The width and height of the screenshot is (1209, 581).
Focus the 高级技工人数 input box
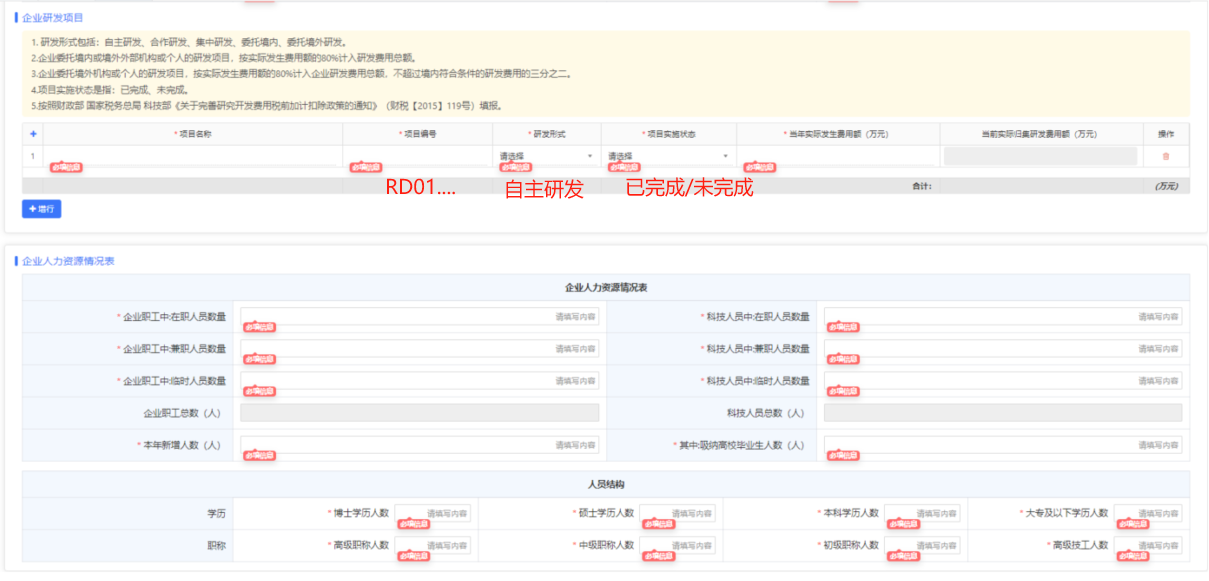pyautogui.click(x=1147, y=545)
